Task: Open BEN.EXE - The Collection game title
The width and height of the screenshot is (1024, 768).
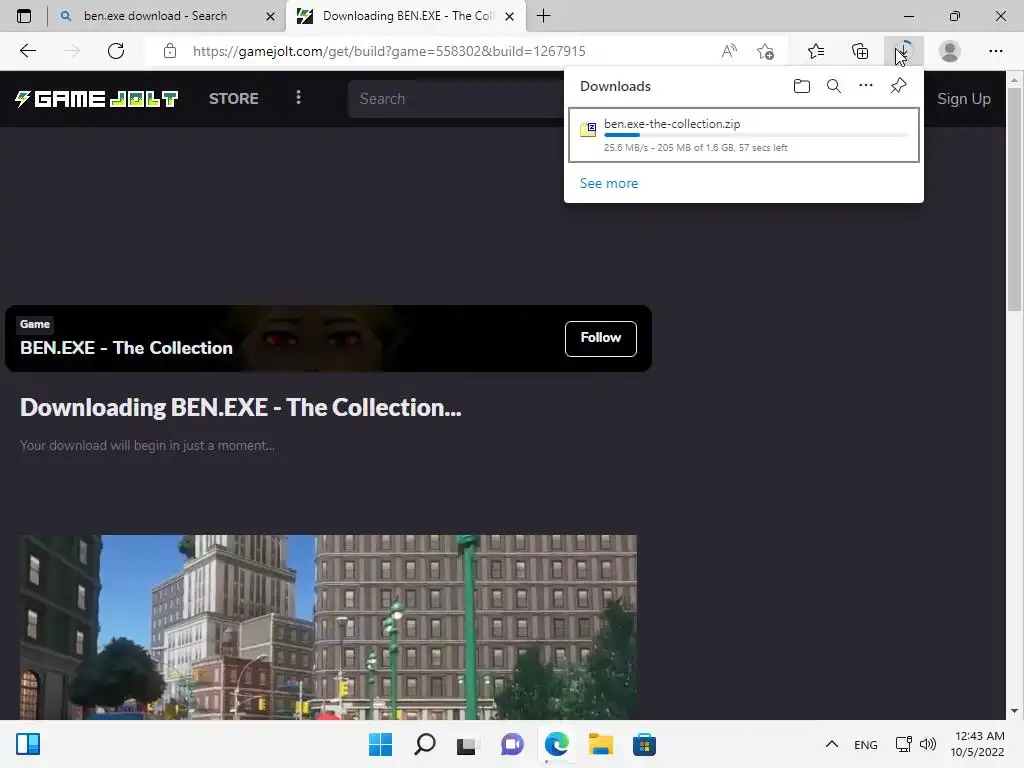Action: (x=126, y=348)
